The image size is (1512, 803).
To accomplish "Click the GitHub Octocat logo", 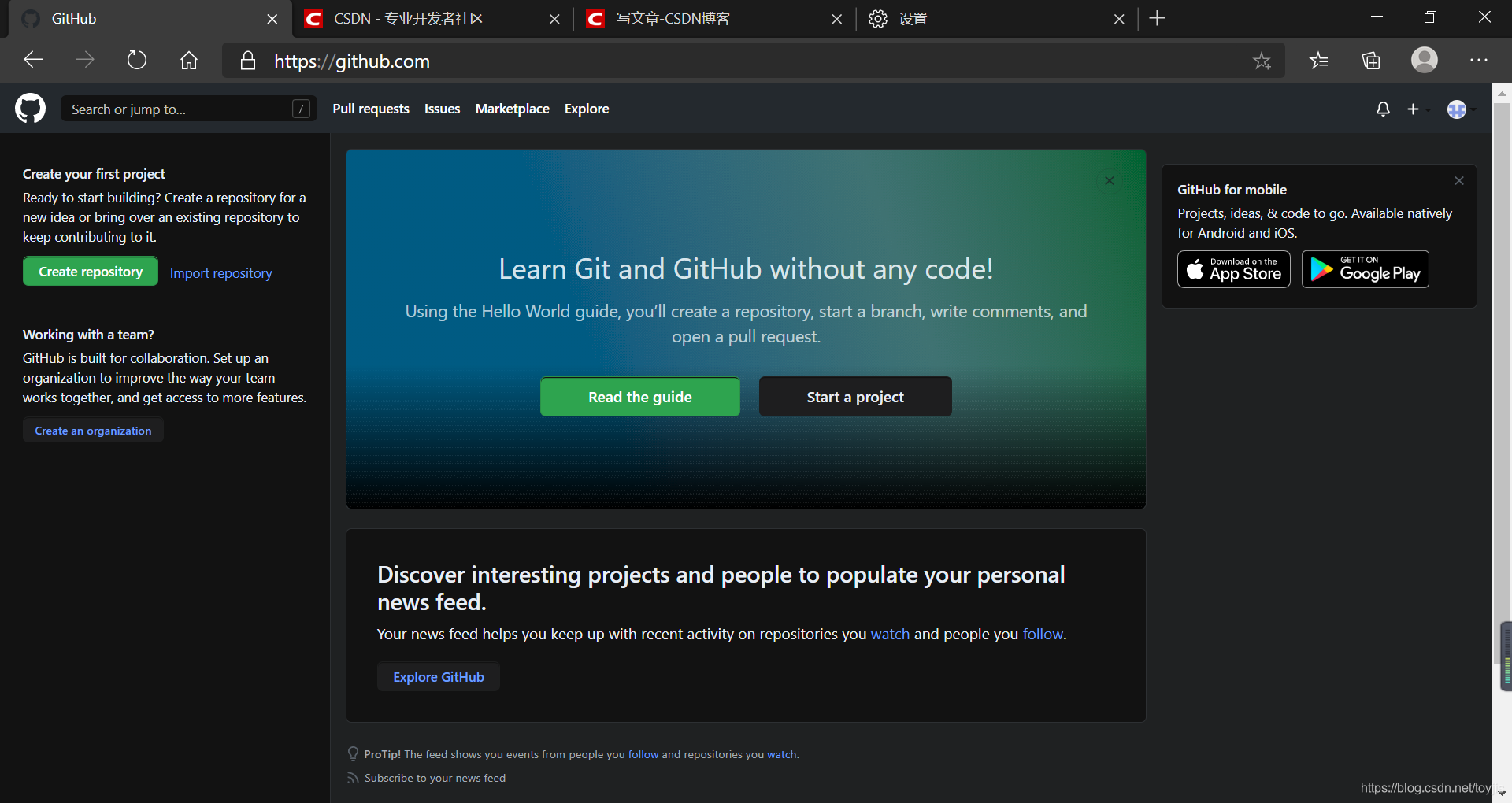I will point(31,109).
